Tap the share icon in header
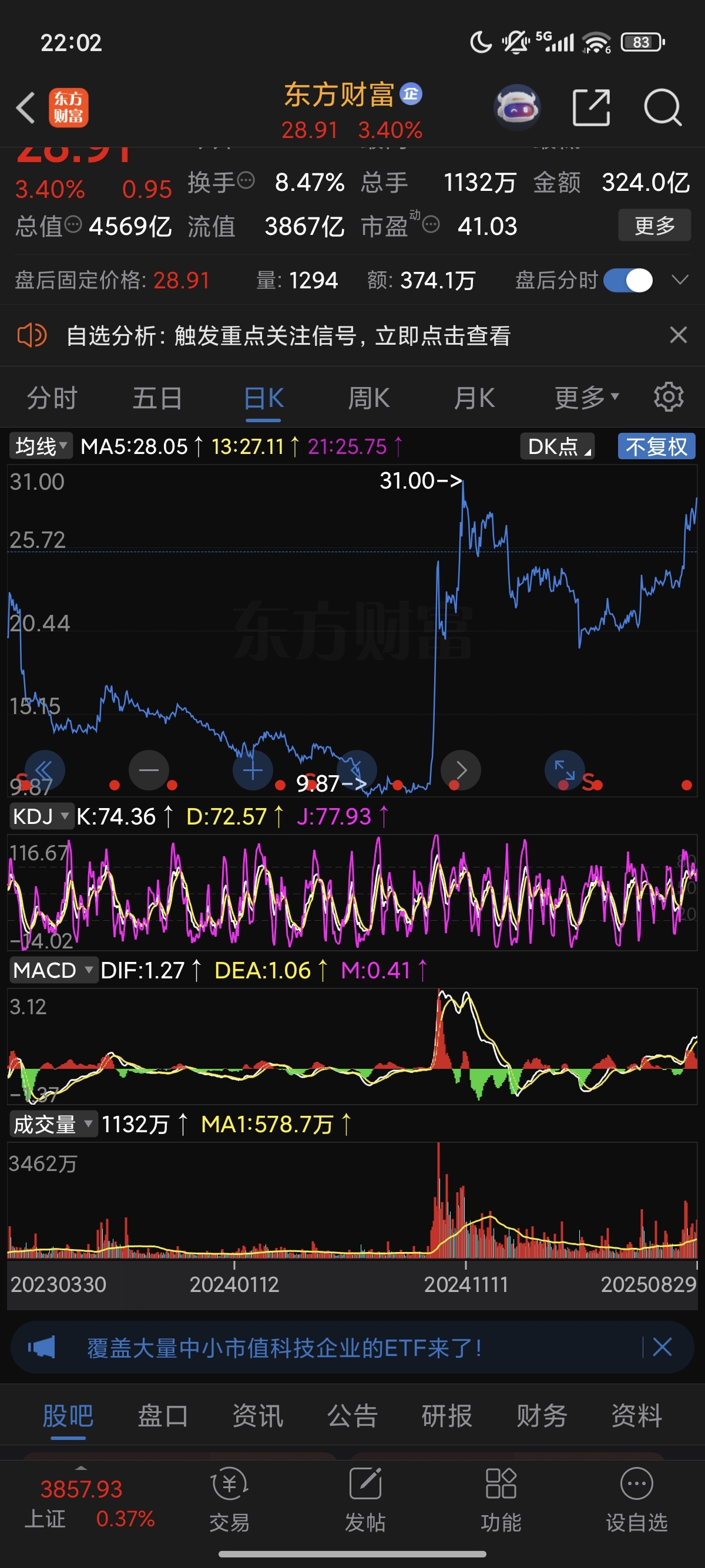 (x=591, y=107)
